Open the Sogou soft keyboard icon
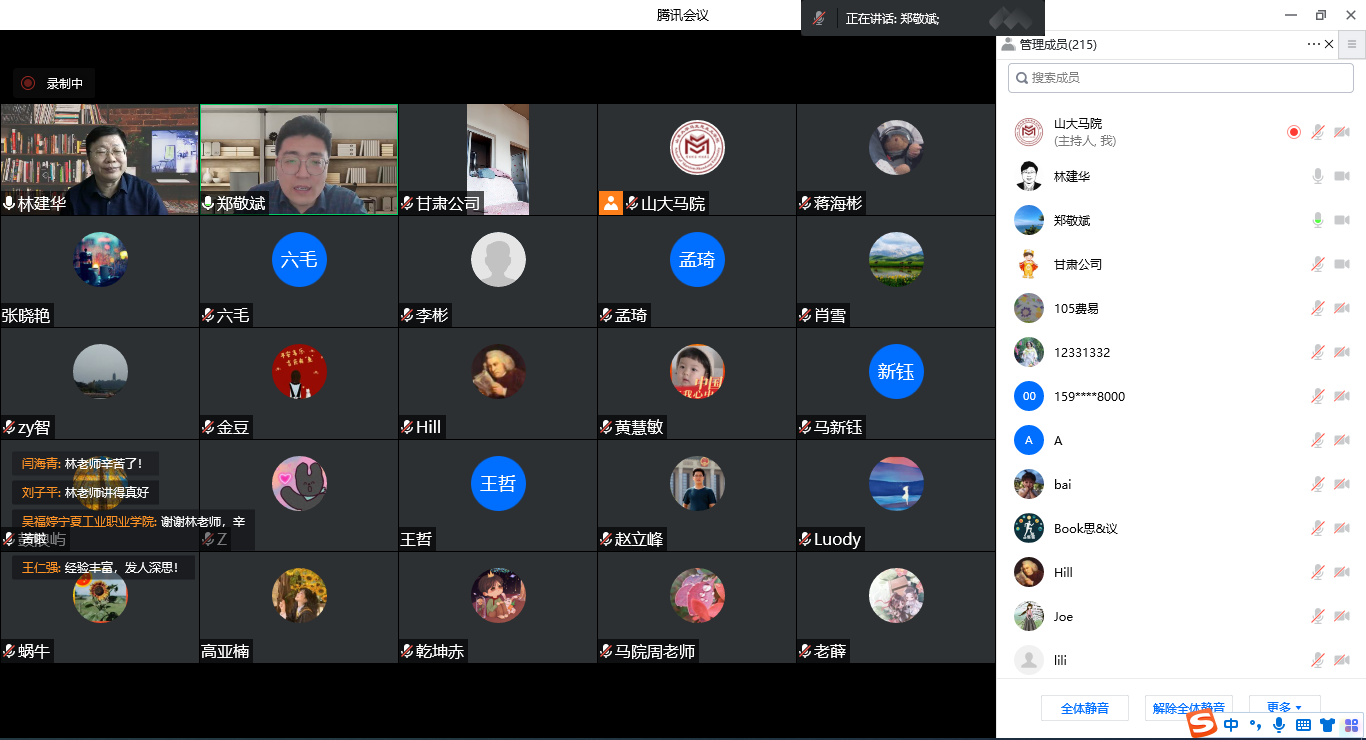Viewport: 1366px width, 740px height. 1303,725
